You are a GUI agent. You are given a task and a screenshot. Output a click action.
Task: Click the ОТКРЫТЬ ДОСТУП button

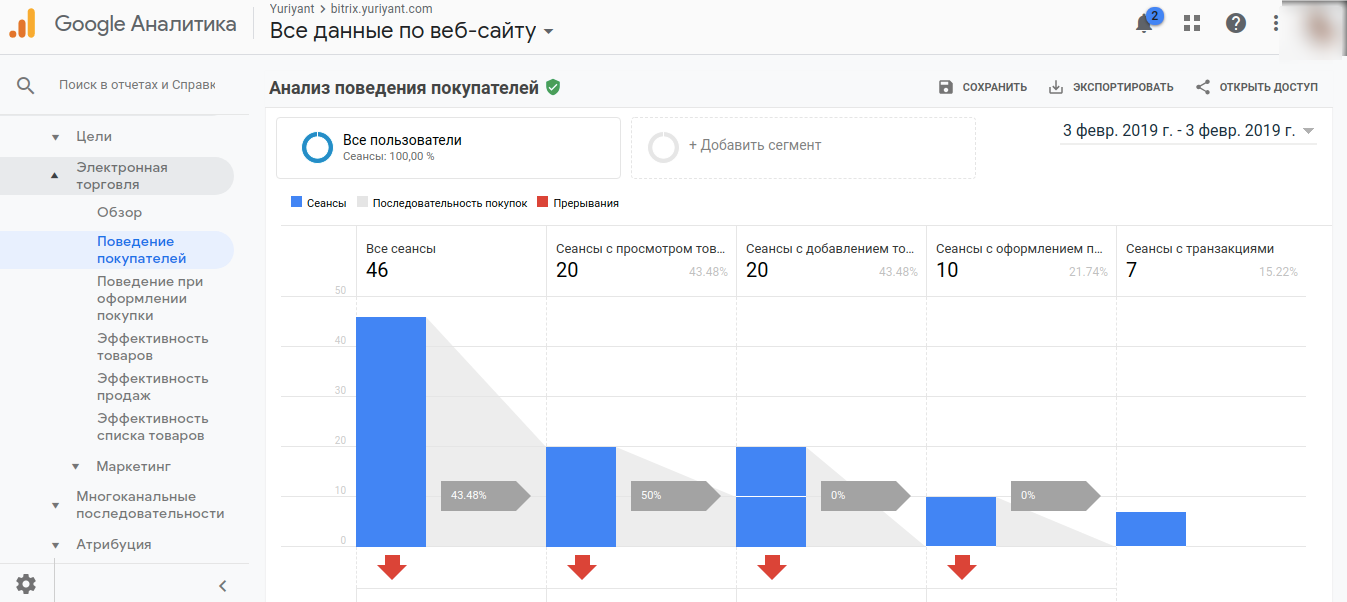click(x=1257, y=87)
